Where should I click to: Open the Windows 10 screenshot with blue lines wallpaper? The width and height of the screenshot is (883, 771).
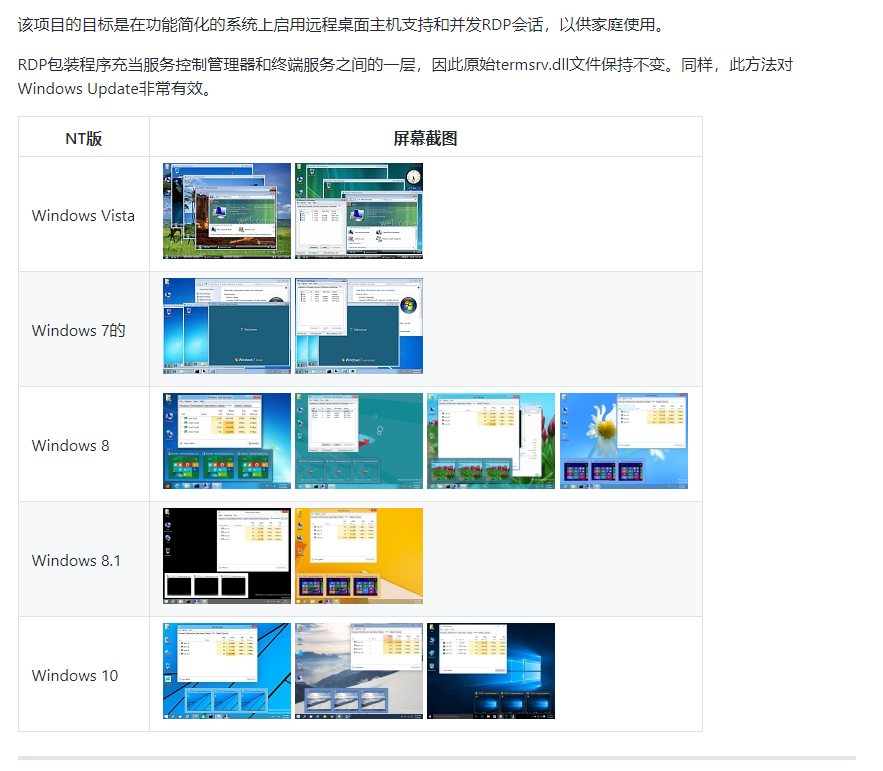[x=227, y=671]
